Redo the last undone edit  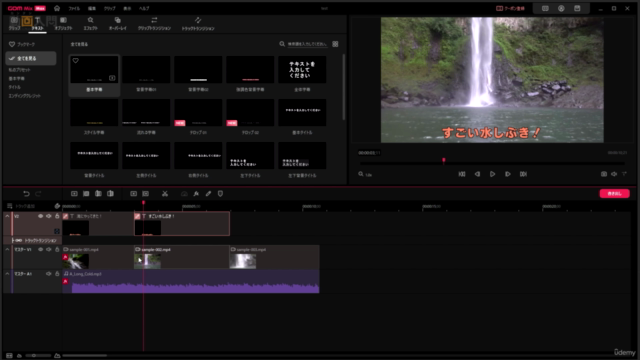[x=38, y=194]
